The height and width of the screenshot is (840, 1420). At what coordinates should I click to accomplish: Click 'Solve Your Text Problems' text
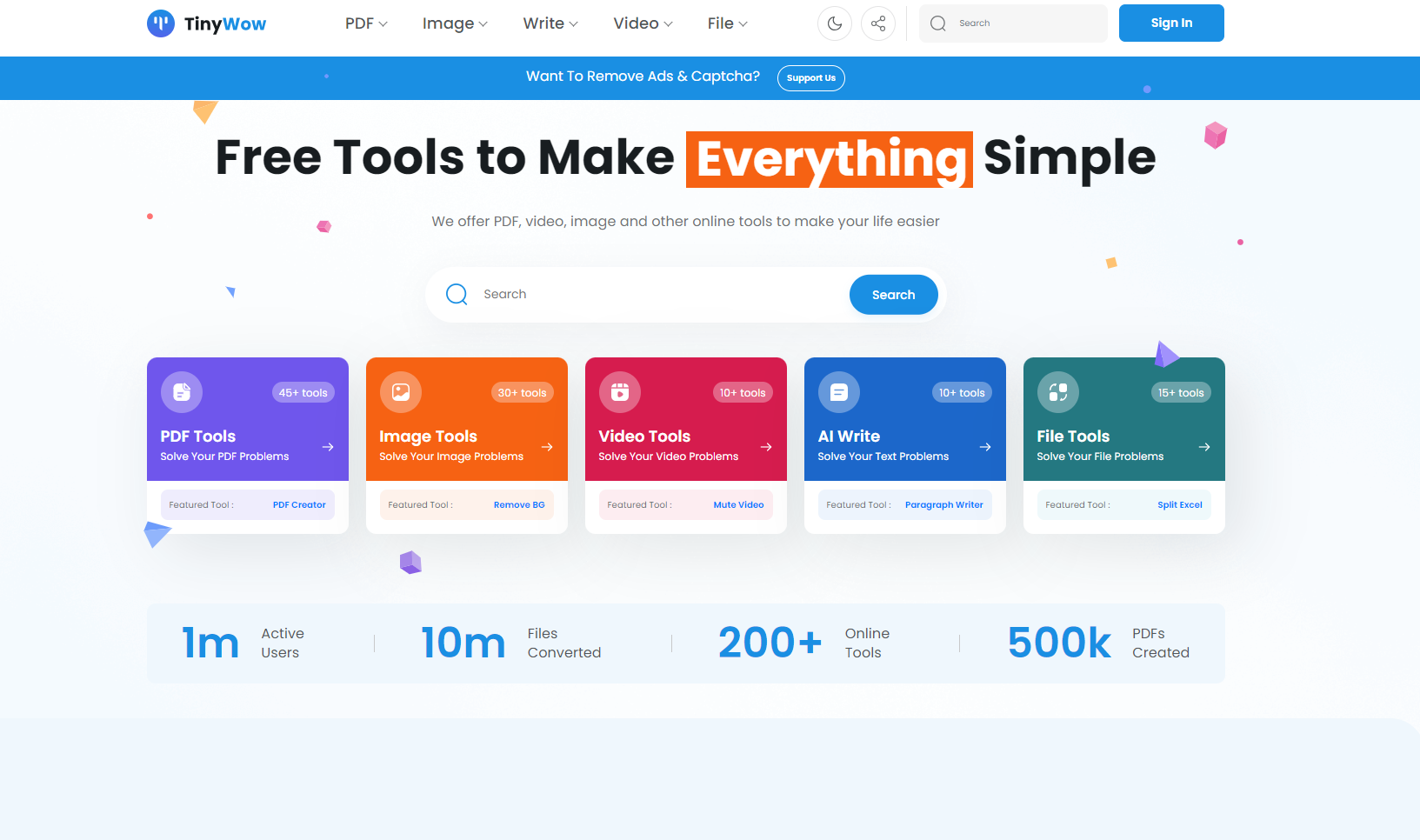click(x=883, y=457)
